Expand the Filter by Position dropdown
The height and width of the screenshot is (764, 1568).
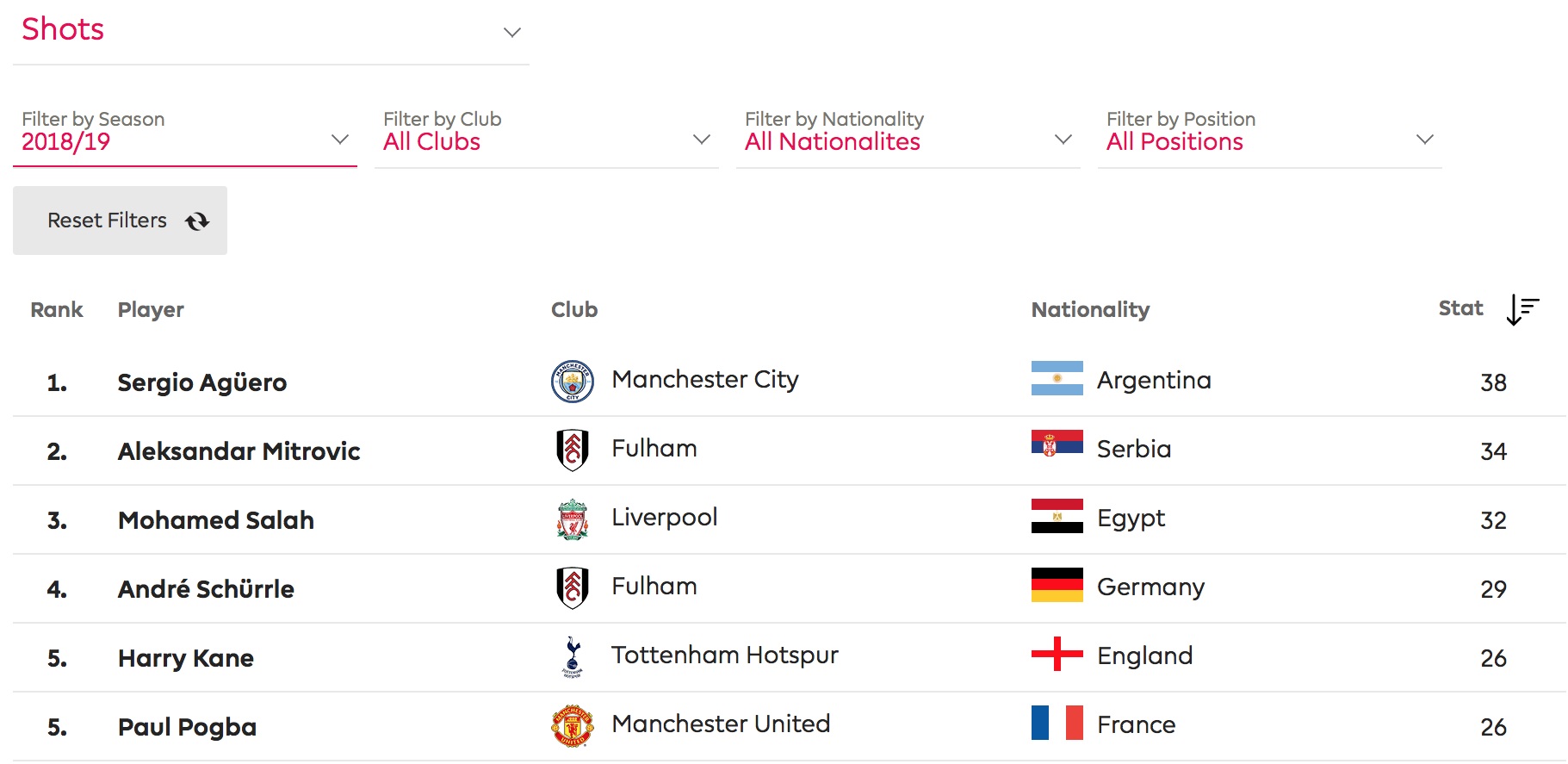1270,134
